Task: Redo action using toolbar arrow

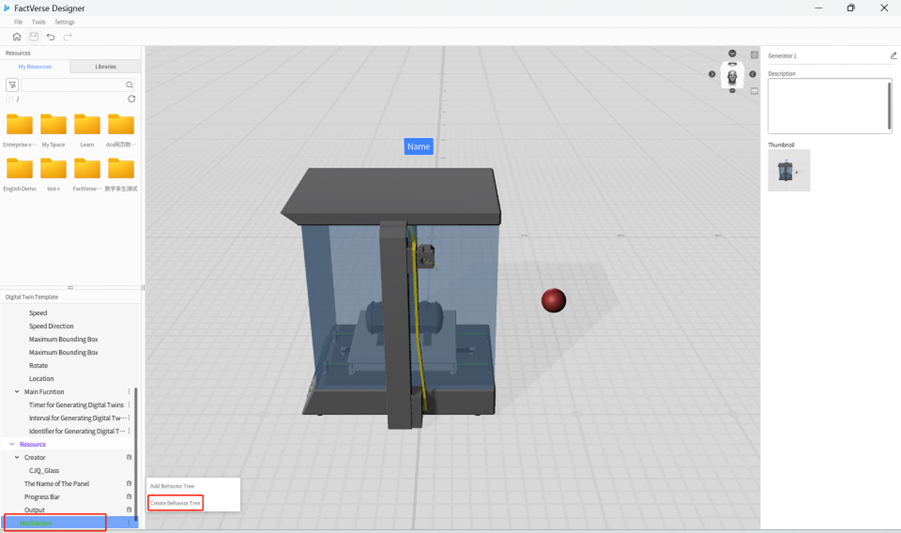Action: (68, 37)
